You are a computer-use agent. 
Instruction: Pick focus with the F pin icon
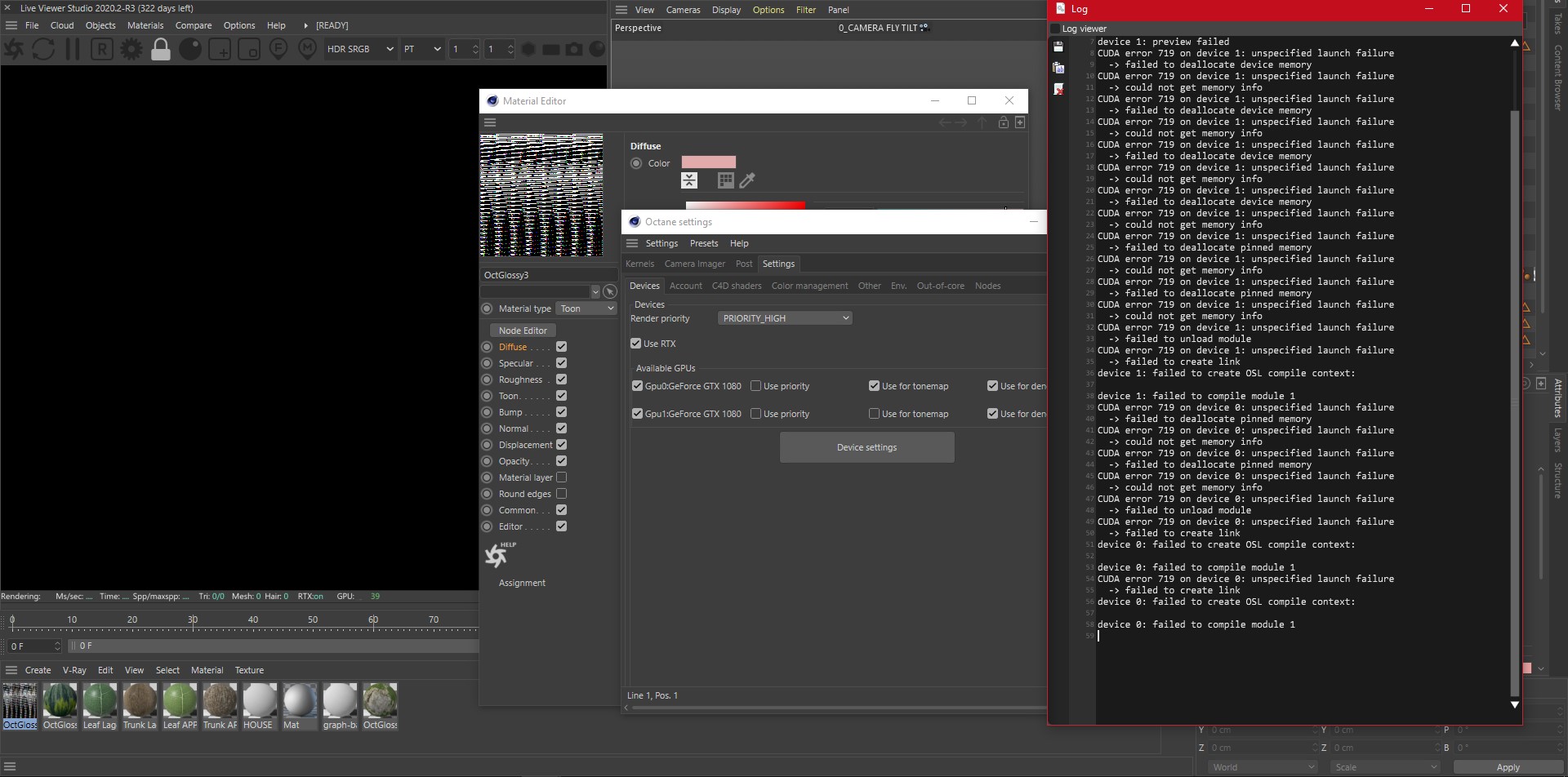(278, 49)
